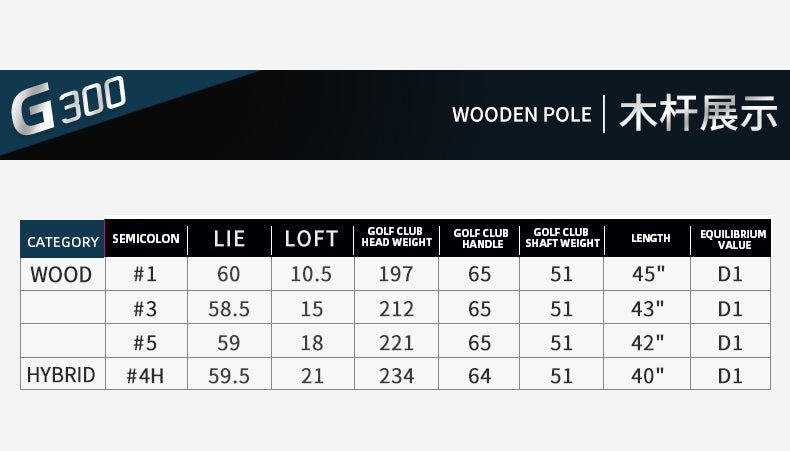Click the #4H club cell
Image resolution: width=790 pixels, height=451 pixels.
point(146,375)
